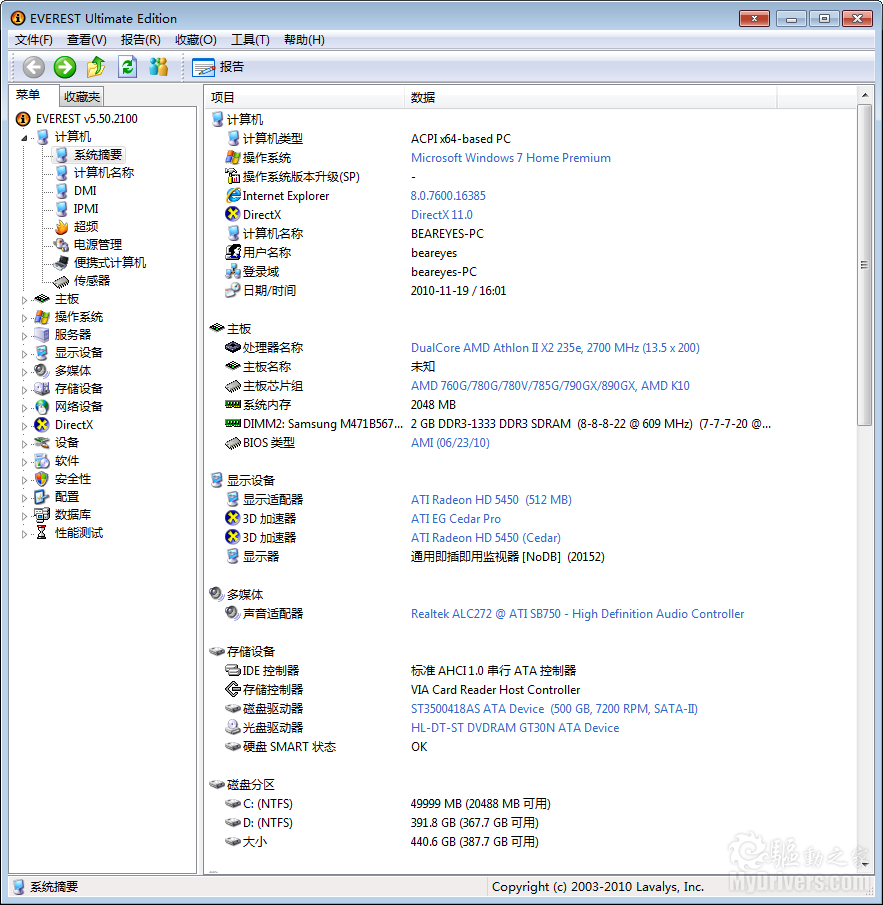Screen dimensions: 883x905
Task: Click the vertical scrollbar down arrow
Action: point(865,866)
